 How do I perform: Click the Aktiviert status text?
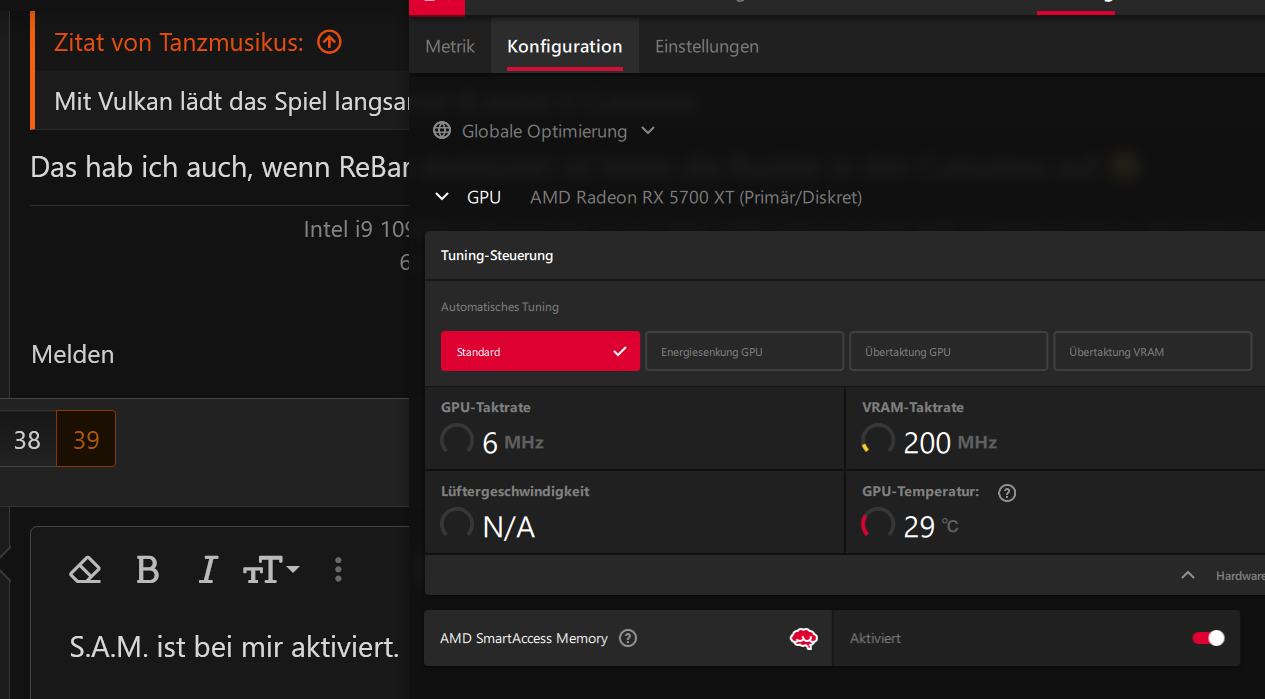tap(875, 638)
